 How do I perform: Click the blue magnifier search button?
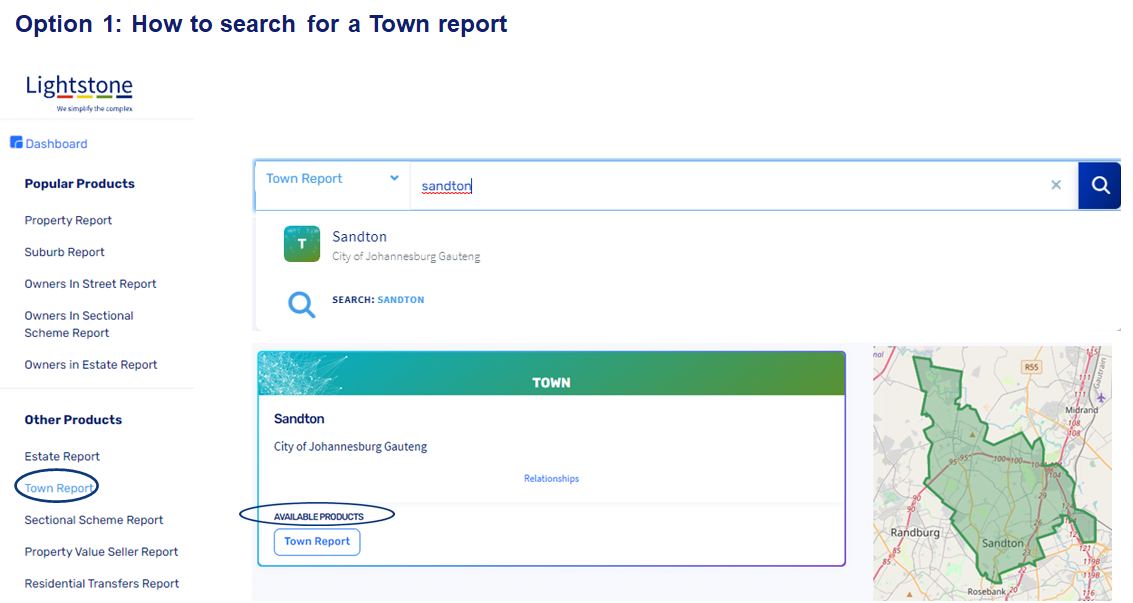[1100, 185]
